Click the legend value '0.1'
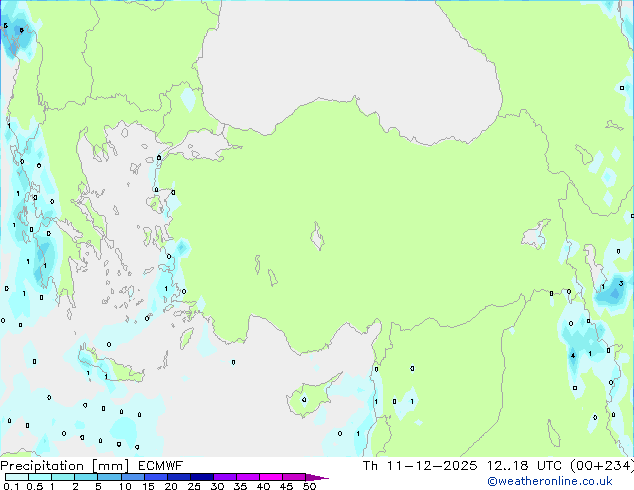 [x=11, y=486]
